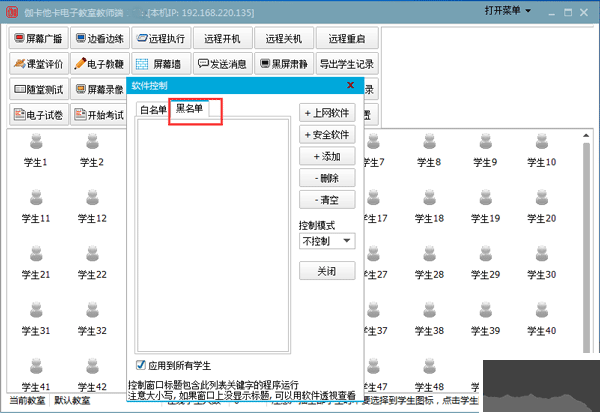
Task: Click the 导出学生记录 button
Action: (347, 64)
